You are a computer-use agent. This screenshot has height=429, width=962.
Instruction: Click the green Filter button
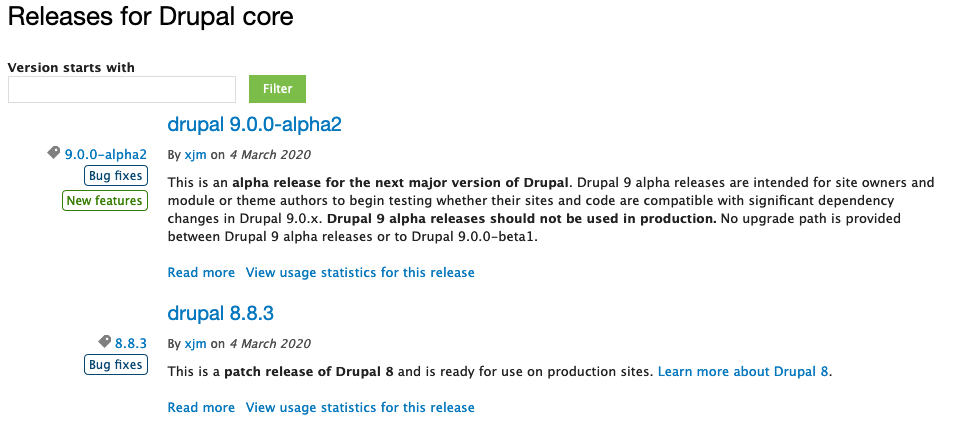[277, 89]
